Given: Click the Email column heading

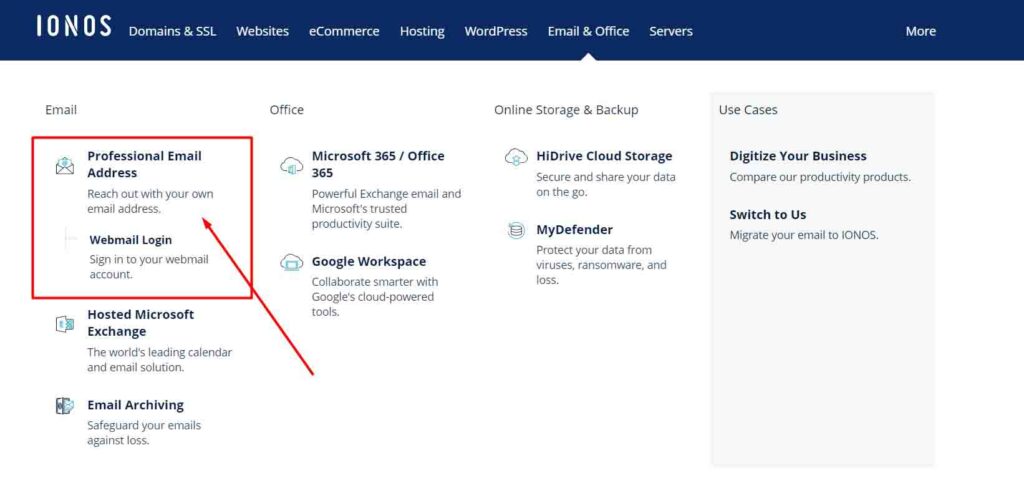Looking at the screenshot, I should (61, 110).
